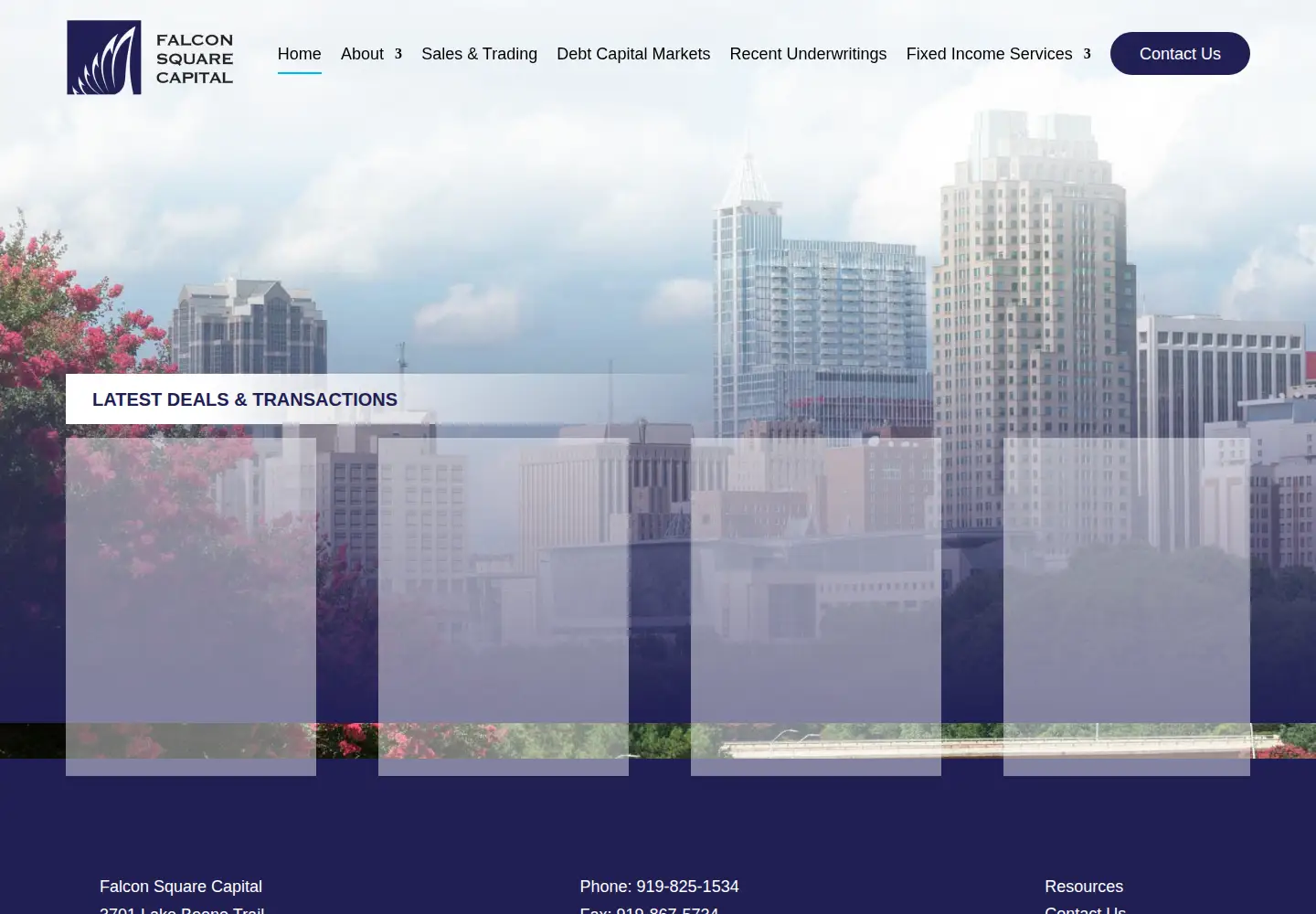View Recent Underwritings page

pos(808,54)
